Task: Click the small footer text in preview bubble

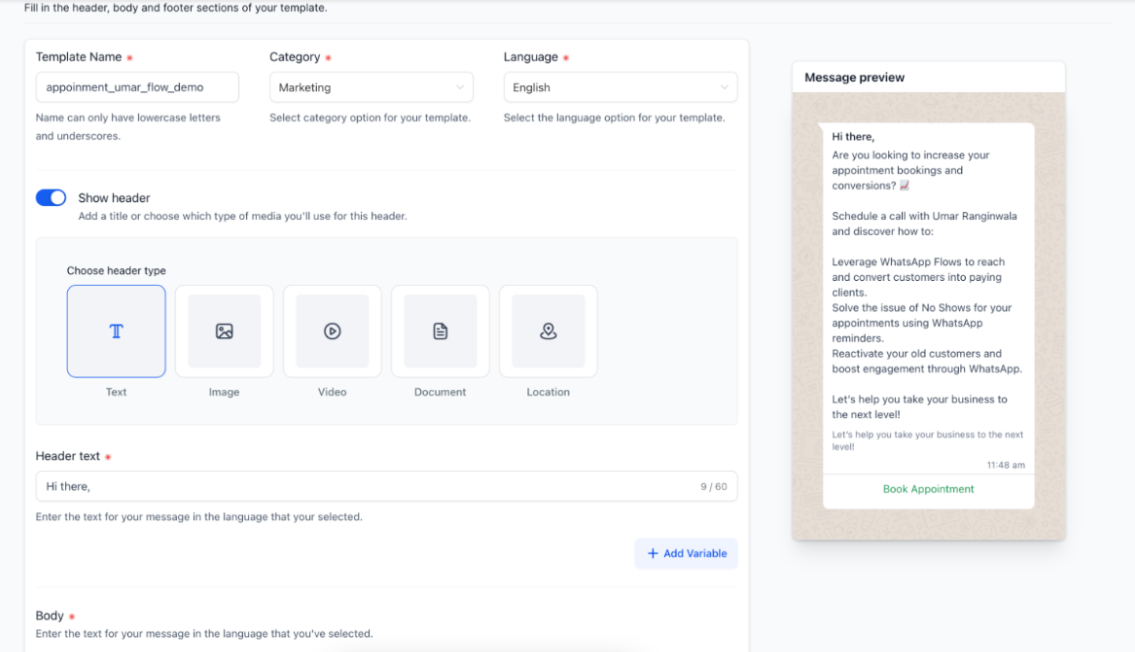Action: click(x=927, y=440)
